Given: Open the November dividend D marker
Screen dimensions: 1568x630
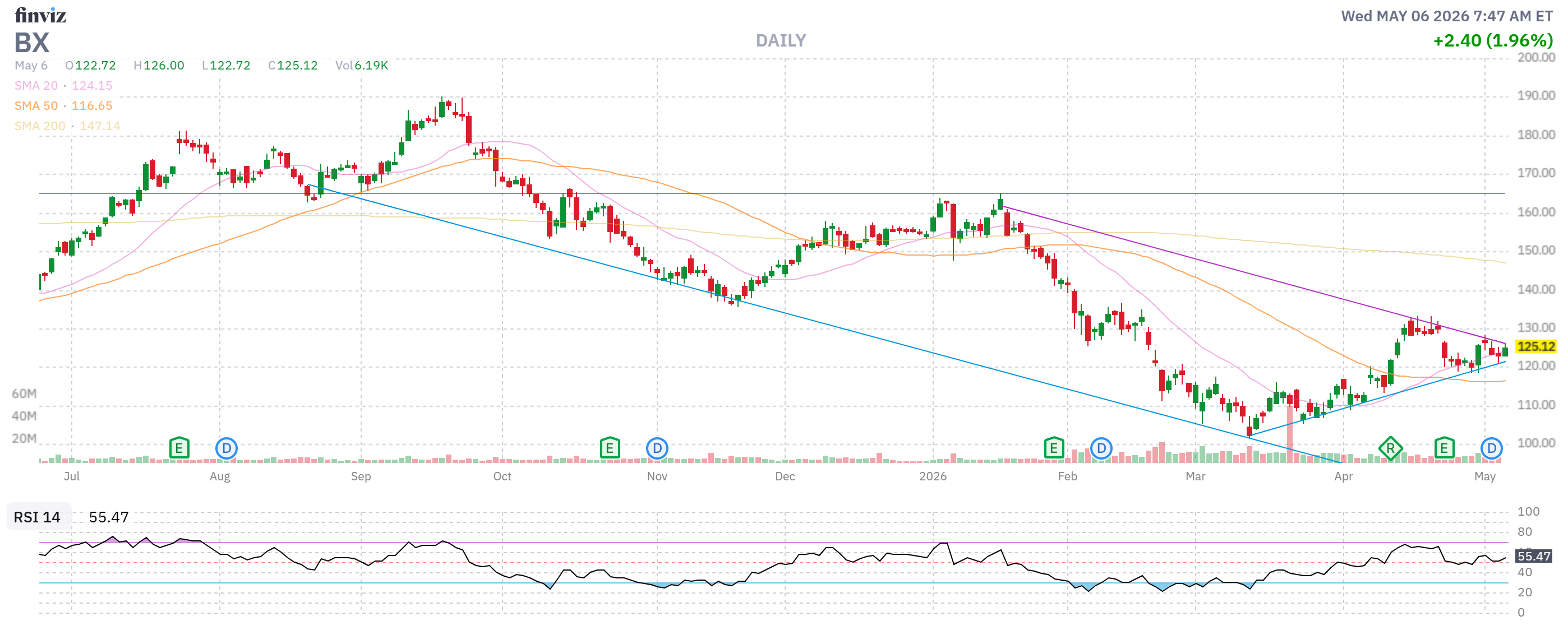Looking at the screenshot, I should (x=657, y=449).
